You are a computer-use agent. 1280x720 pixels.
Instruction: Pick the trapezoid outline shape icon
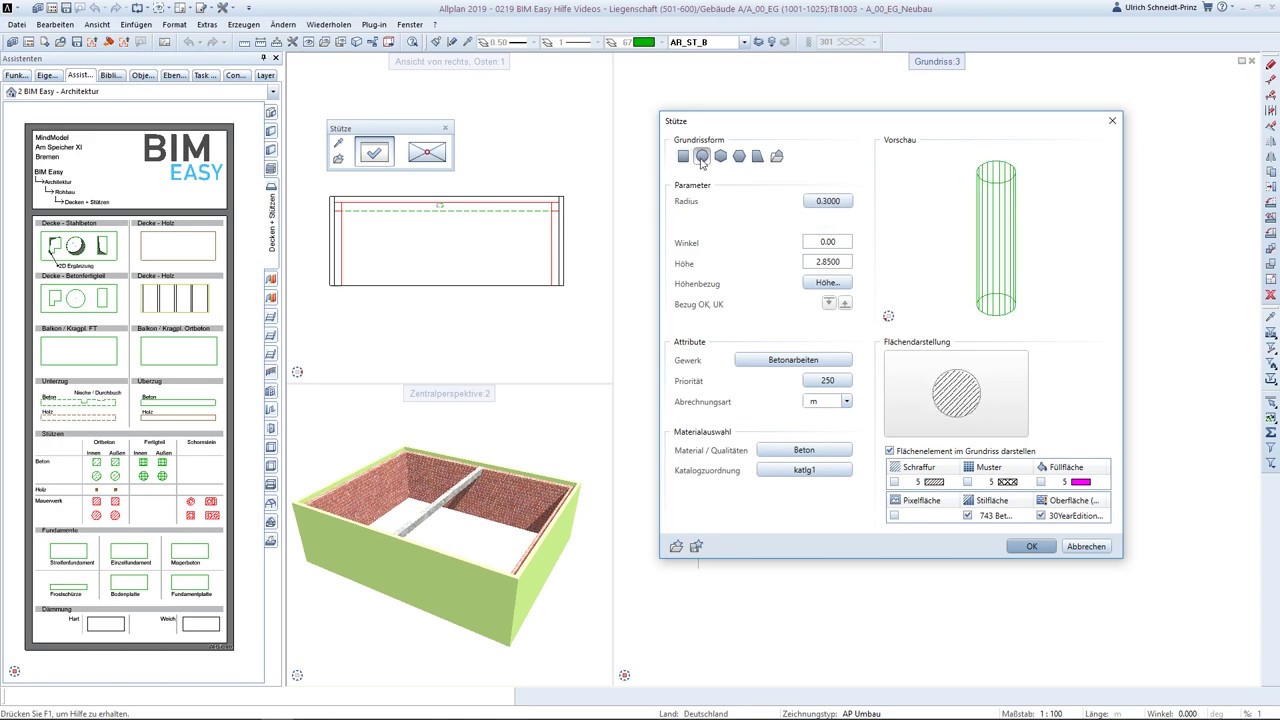coord(758,156)
